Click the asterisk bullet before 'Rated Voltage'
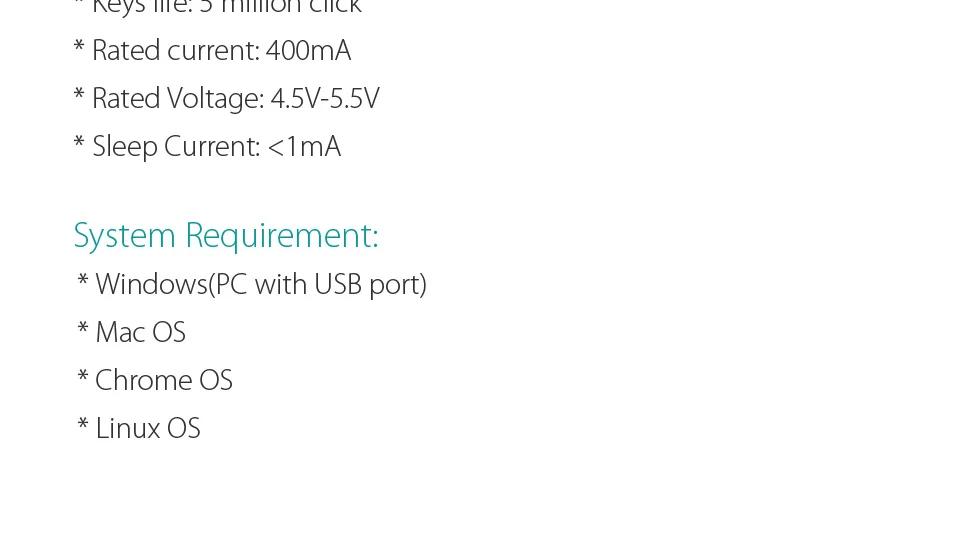960x548 pixels. (x=79, y=94)
